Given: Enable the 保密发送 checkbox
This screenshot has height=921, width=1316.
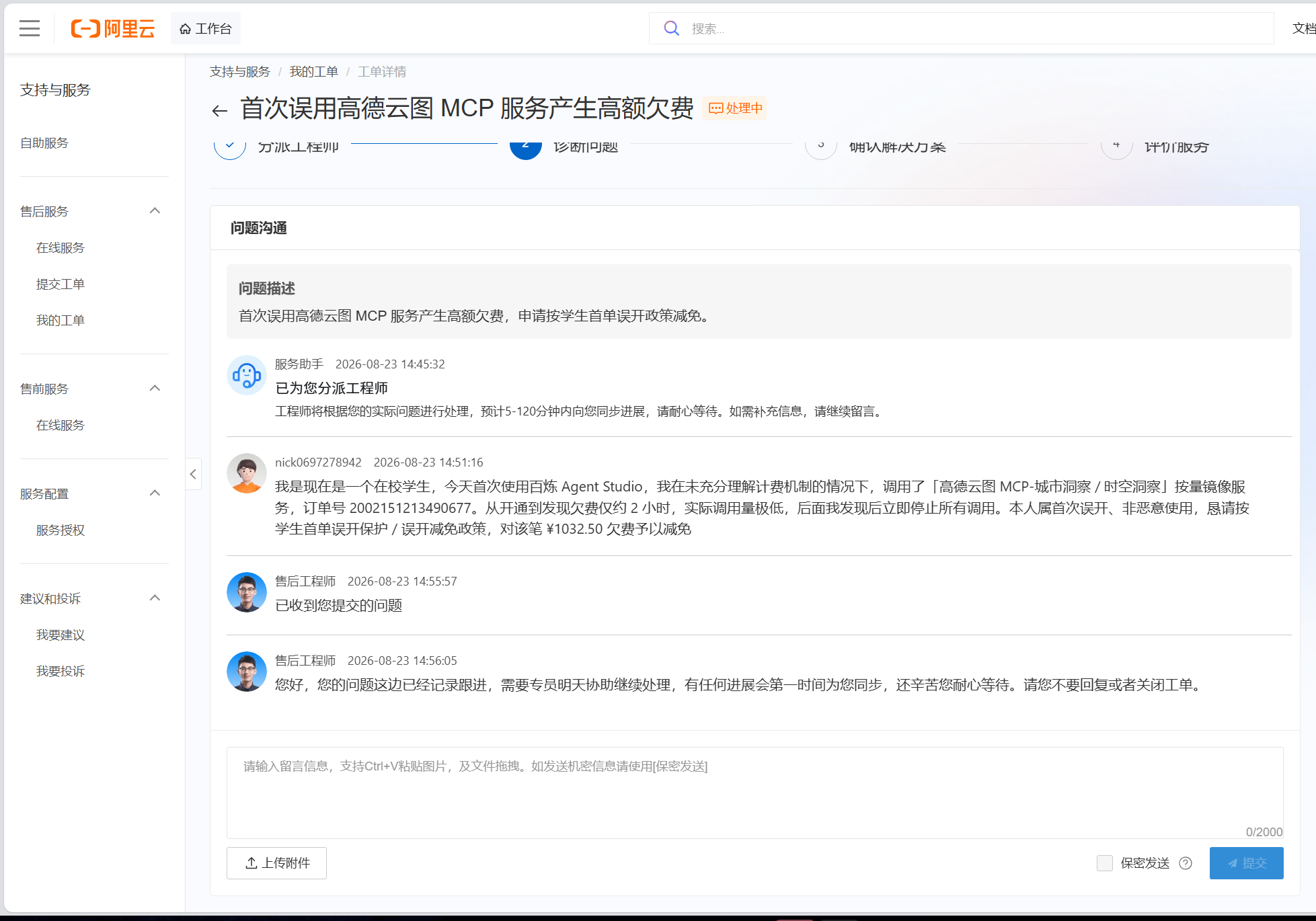Looking at the screenshot, I should [1105, 863].
